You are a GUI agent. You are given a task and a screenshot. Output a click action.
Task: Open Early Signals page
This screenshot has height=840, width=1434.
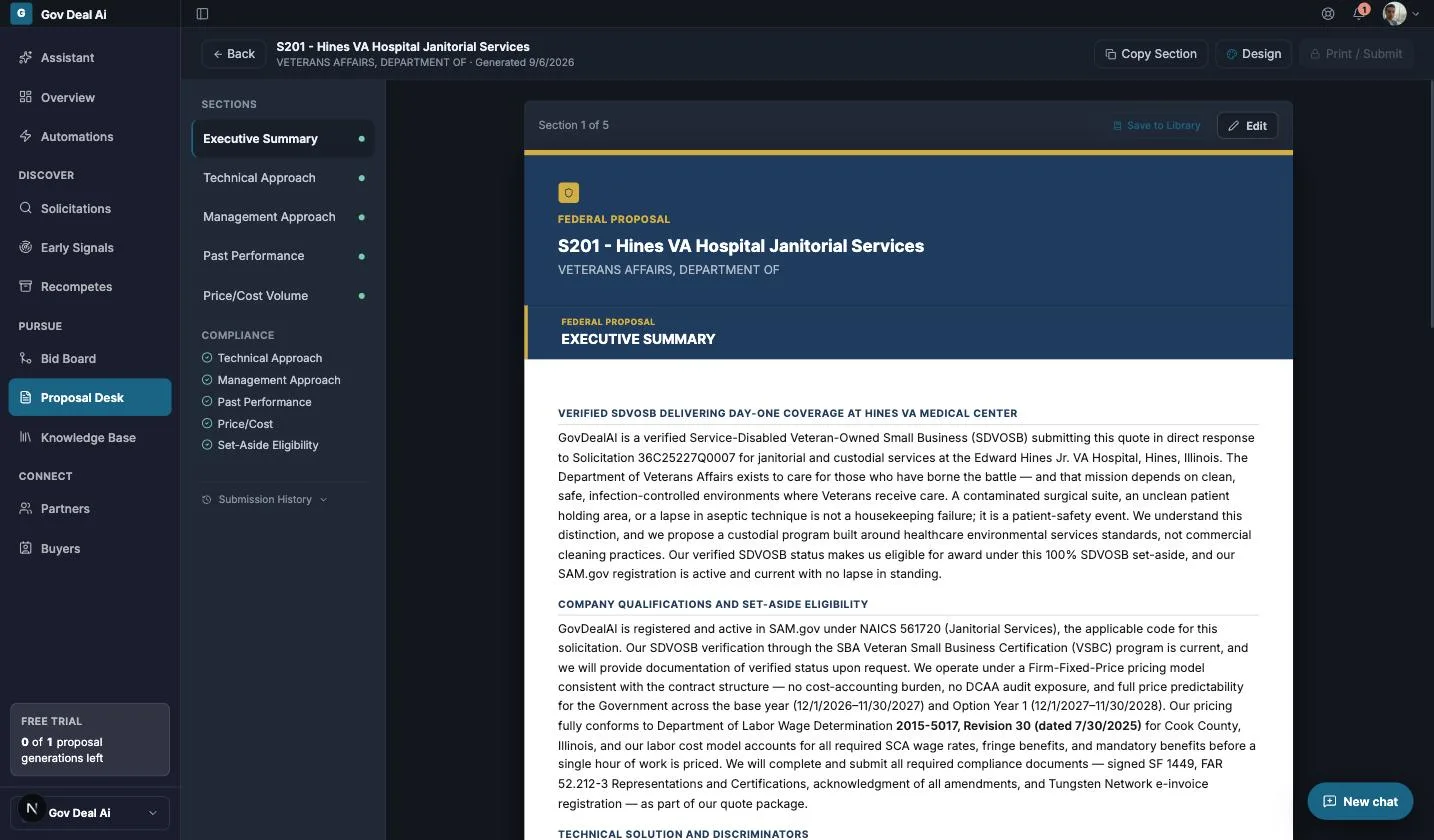90,248
